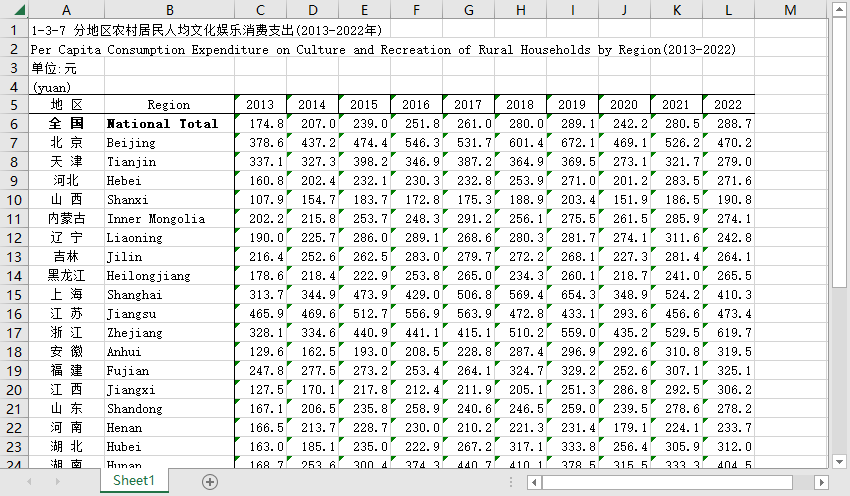Click the 'Jilin' cell
The height and width of the screenshot is (496, 850).
pos(169,256)
